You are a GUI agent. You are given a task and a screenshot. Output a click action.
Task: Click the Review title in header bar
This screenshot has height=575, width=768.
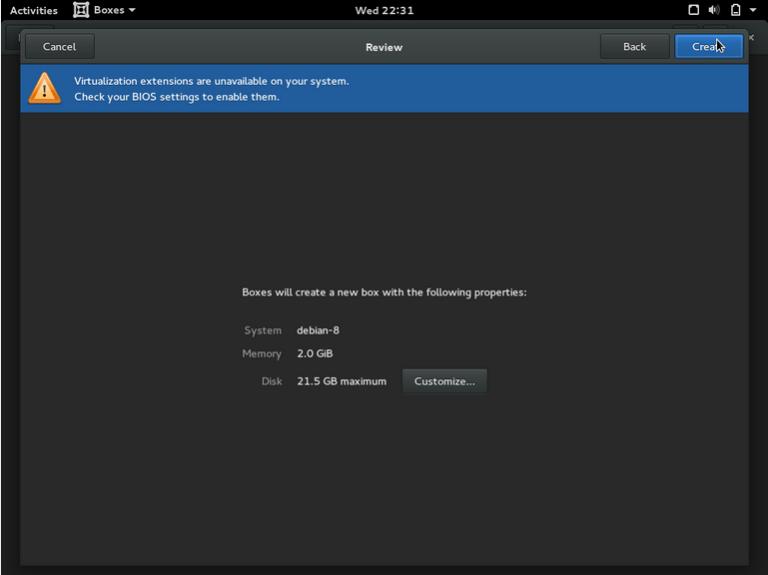[384, 47]
